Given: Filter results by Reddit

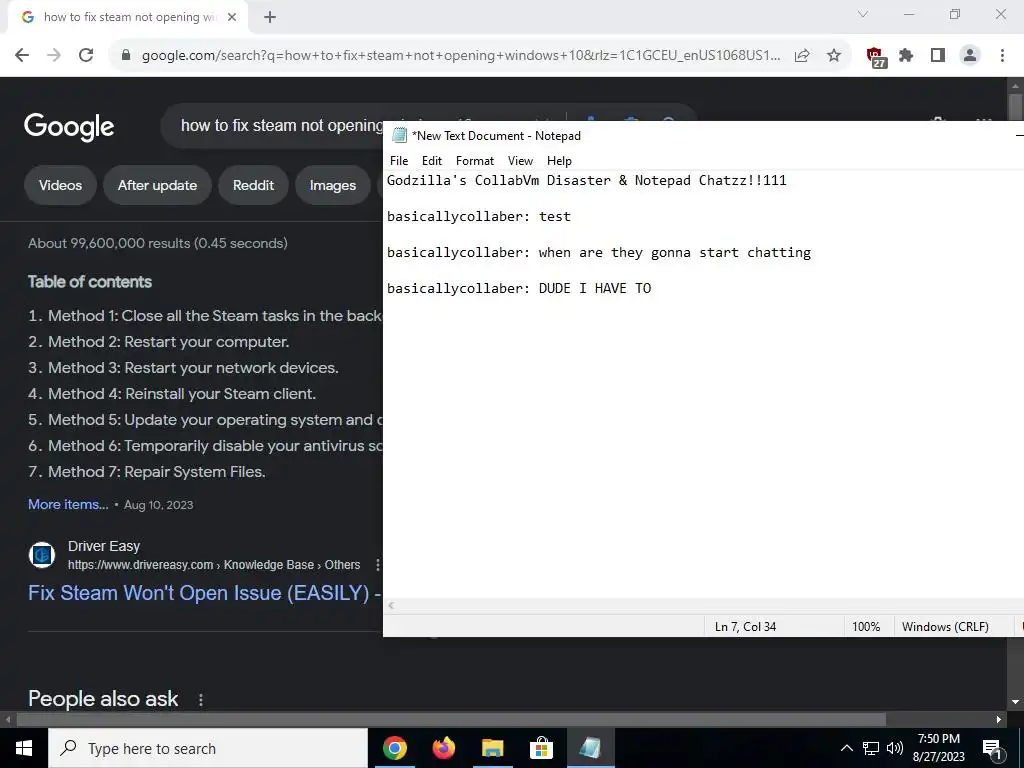Looking at the screenshot, I should [253, 185].
